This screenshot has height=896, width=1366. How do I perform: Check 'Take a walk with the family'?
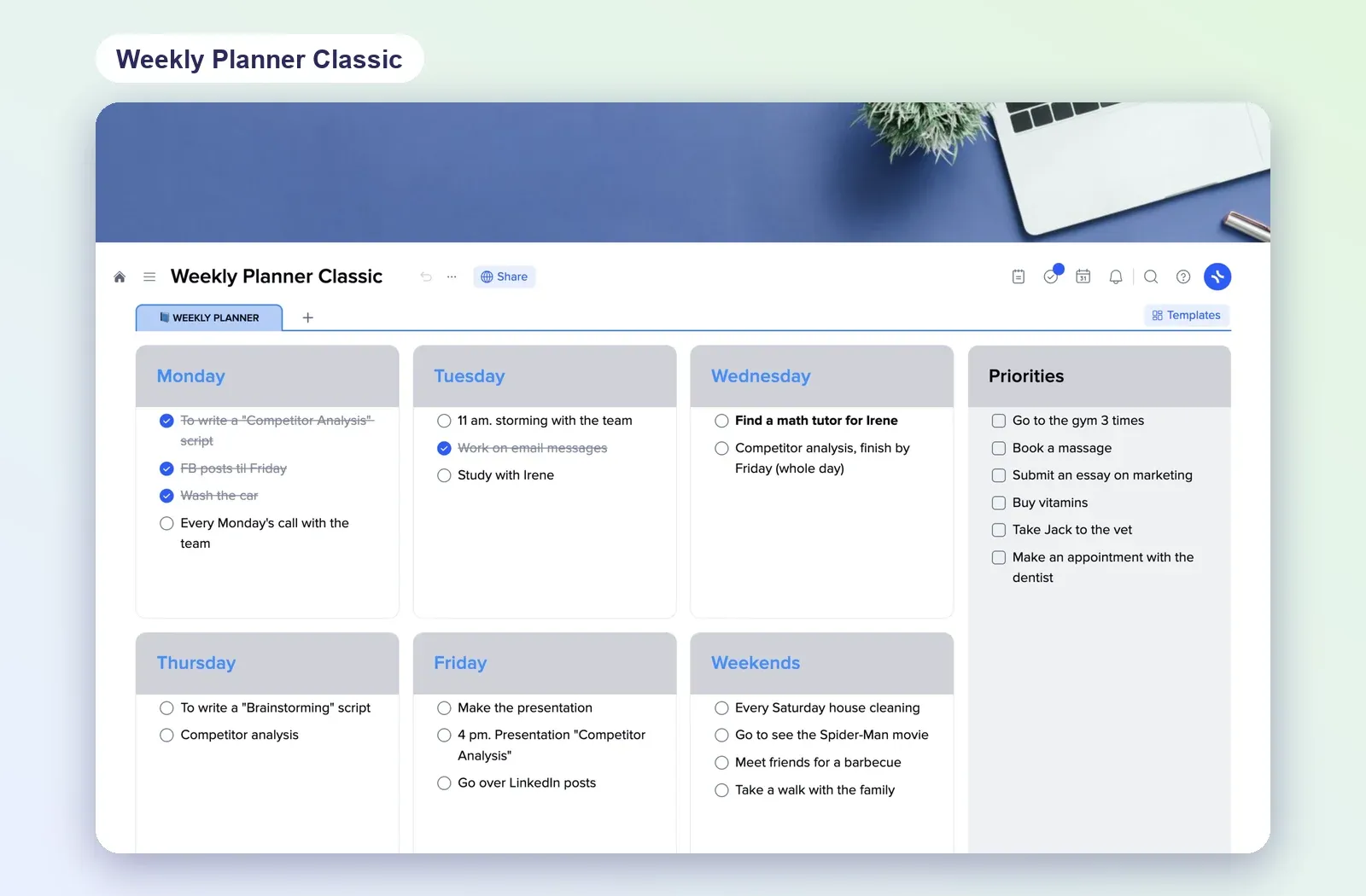[721, 790]
